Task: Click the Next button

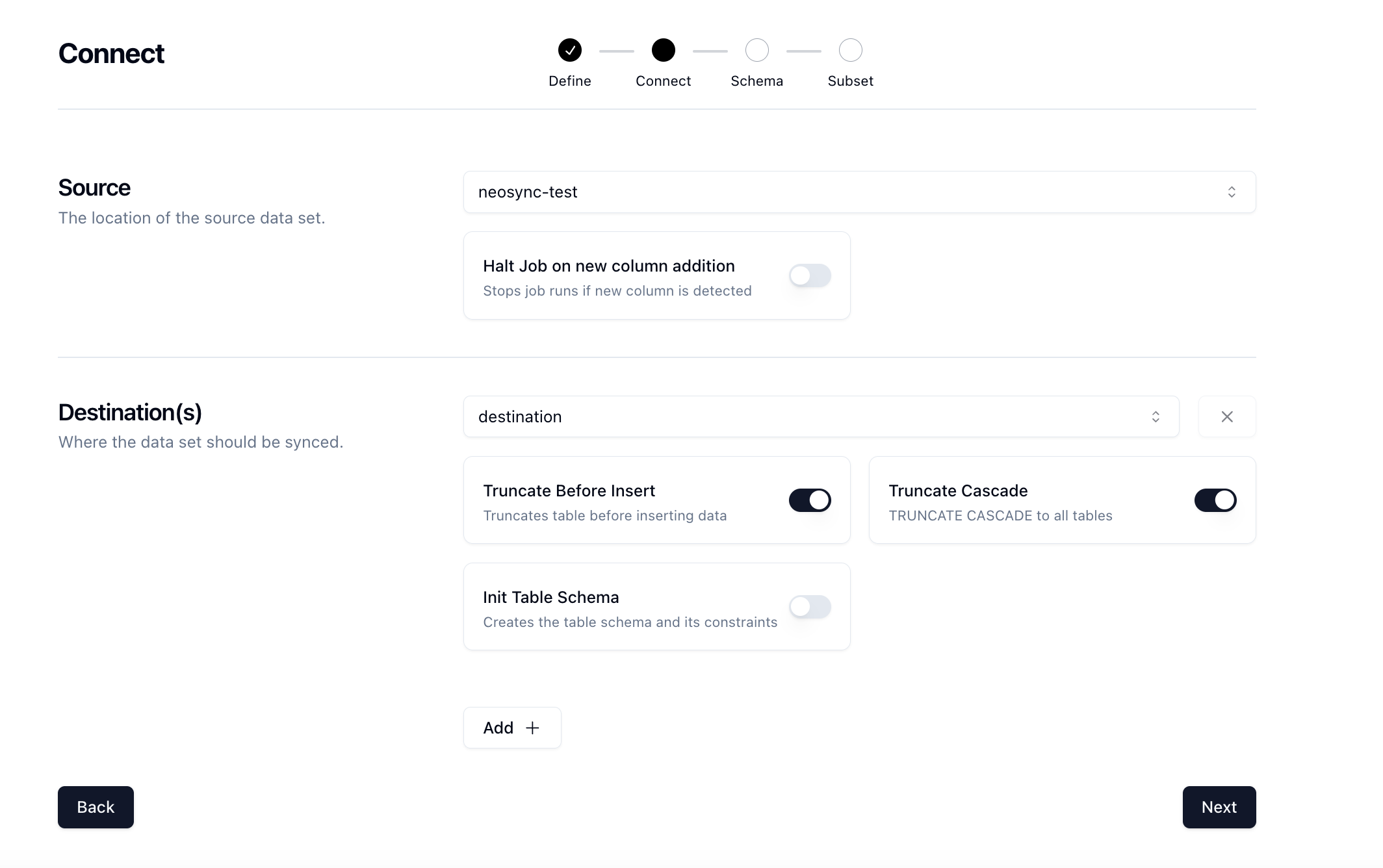Action: coord(1219,807)
